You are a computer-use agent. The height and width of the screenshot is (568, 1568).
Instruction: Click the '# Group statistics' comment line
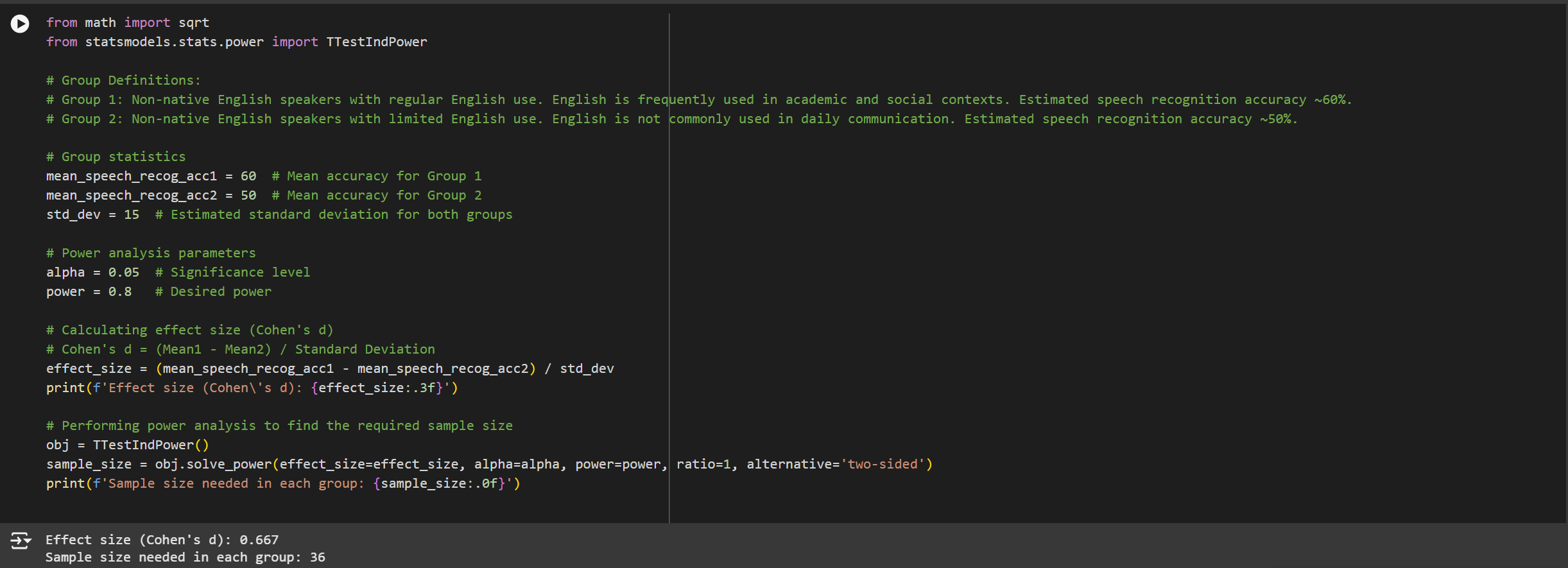[116, 157]
